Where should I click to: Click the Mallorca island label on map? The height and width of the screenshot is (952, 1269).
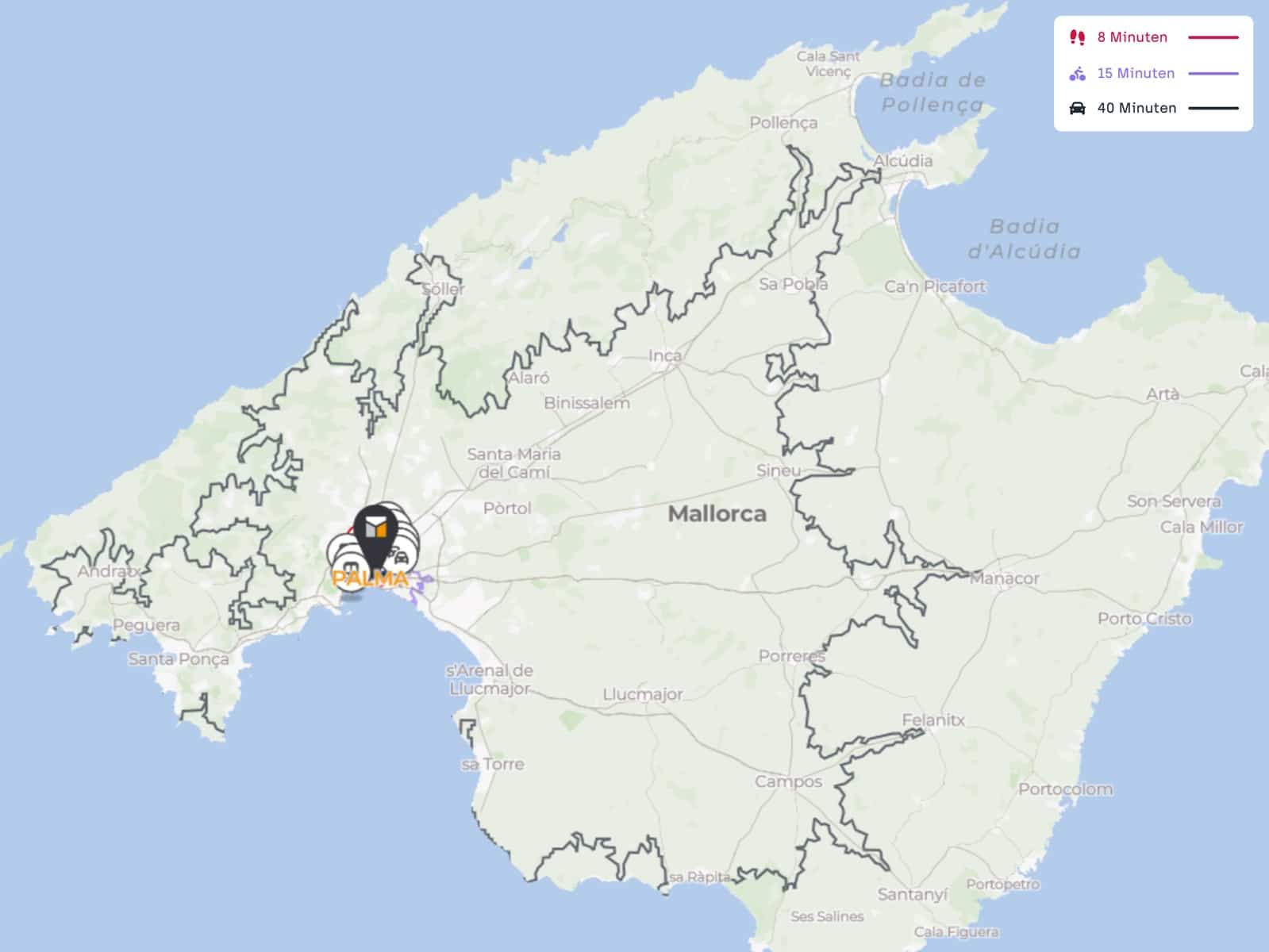click(717, 514)
